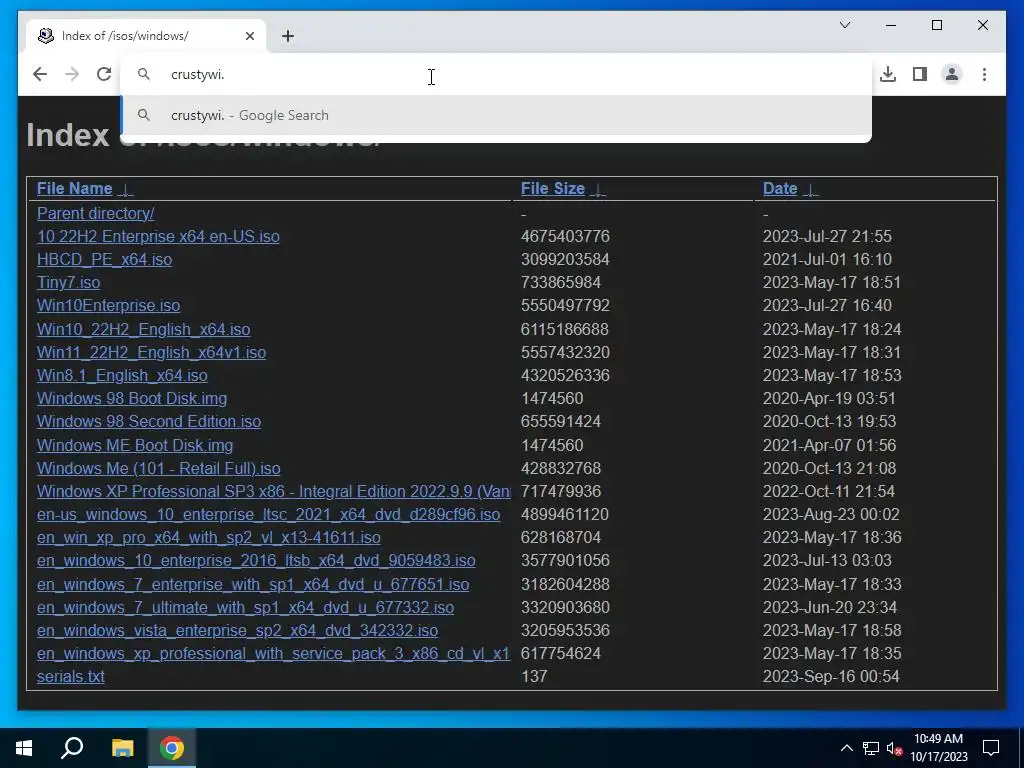Click en_windows_7_enterprise_with_sp1 iso link
The image size is (1024, 768).
point(253,584)
